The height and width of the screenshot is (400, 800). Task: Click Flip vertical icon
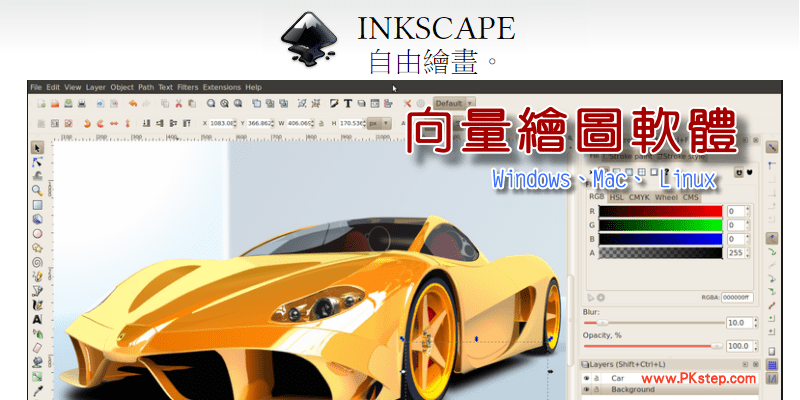pos(127,123)
